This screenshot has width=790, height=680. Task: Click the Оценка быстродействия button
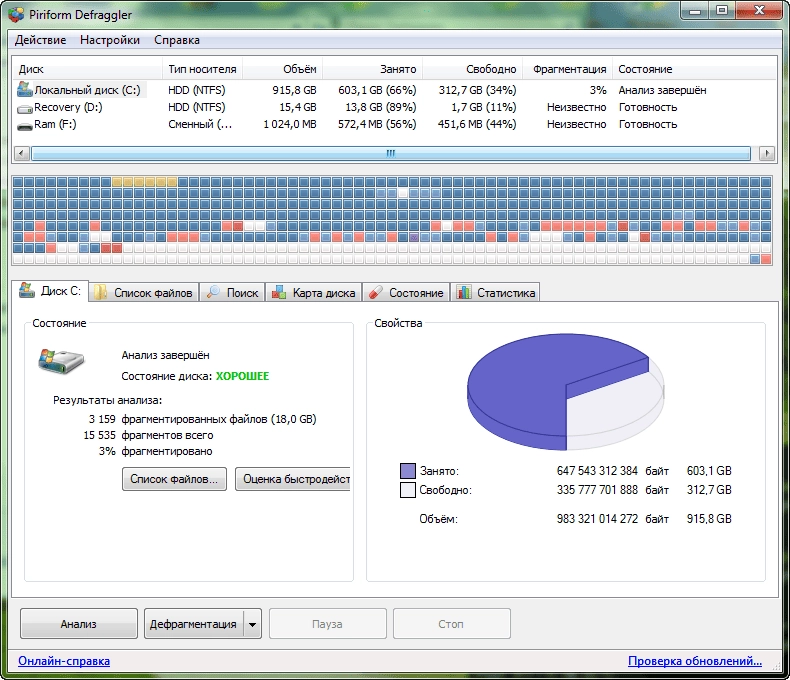click(293, 479)
